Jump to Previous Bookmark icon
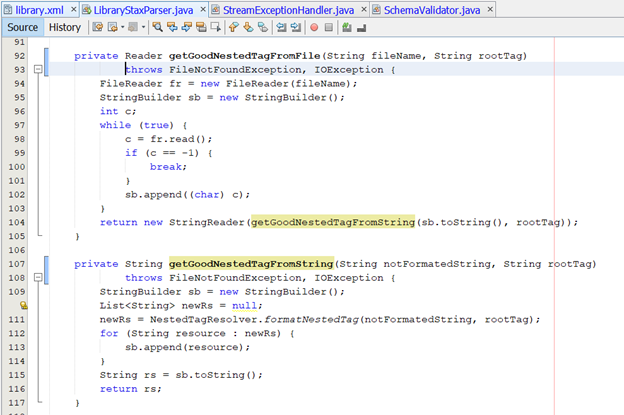 [x=234, y=27]
